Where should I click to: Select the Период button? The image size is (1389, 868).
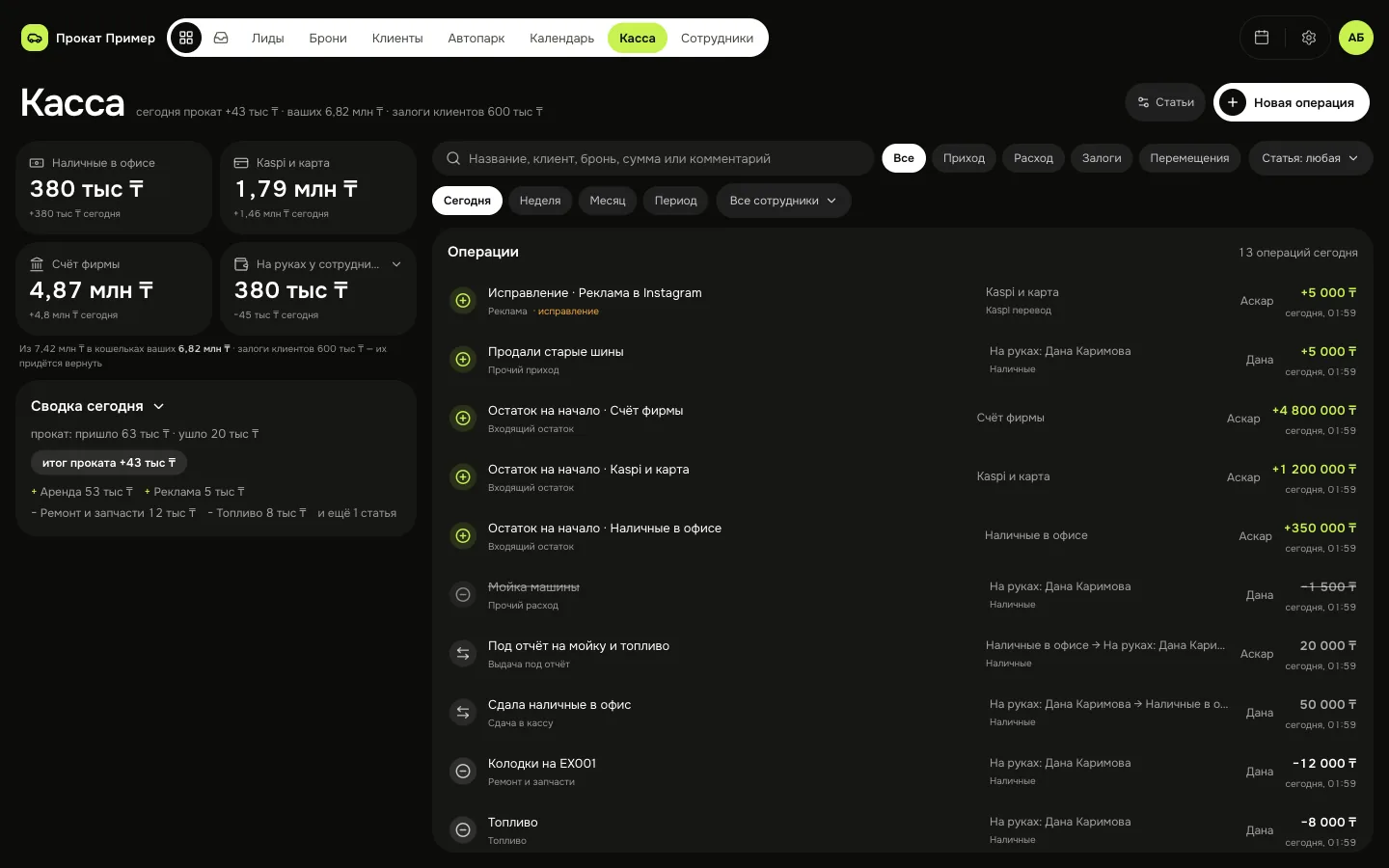click(675, 201)
